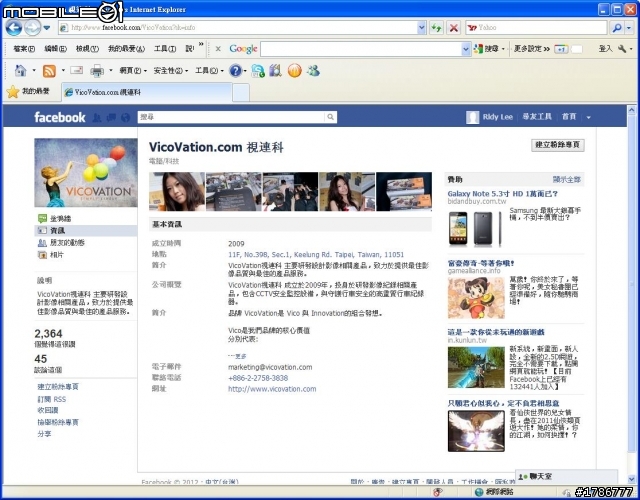Click 更多設定 on the Google toolbar
Image resolution: width=640 pixels, height=500 pixels.
click(x=531, y=49)
